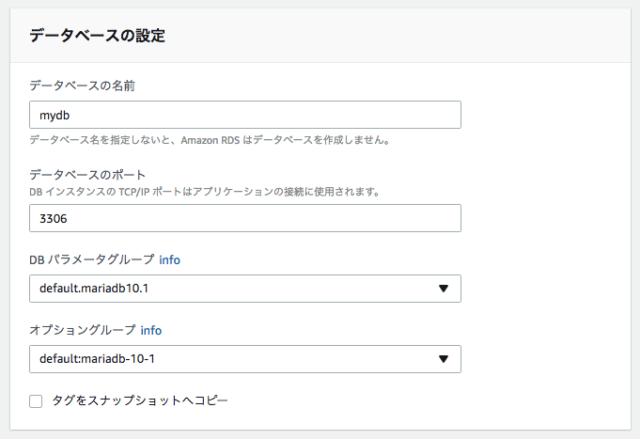Viewport: 640px width, 439px height.
Task: Click the データベースのポート label
Action: pos(87,175)
